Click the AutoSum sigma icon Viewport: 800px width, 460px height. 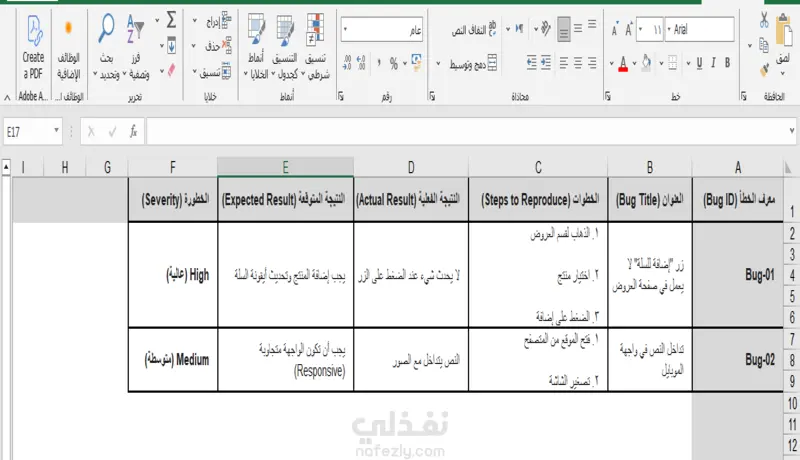(171, 20)
